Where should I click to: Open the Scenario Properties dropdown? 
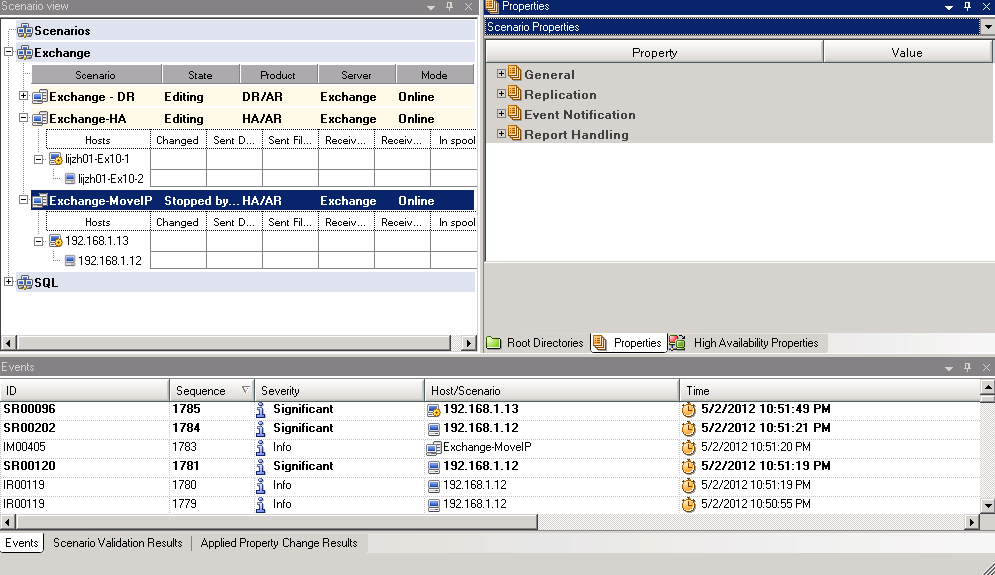(987, 27)
